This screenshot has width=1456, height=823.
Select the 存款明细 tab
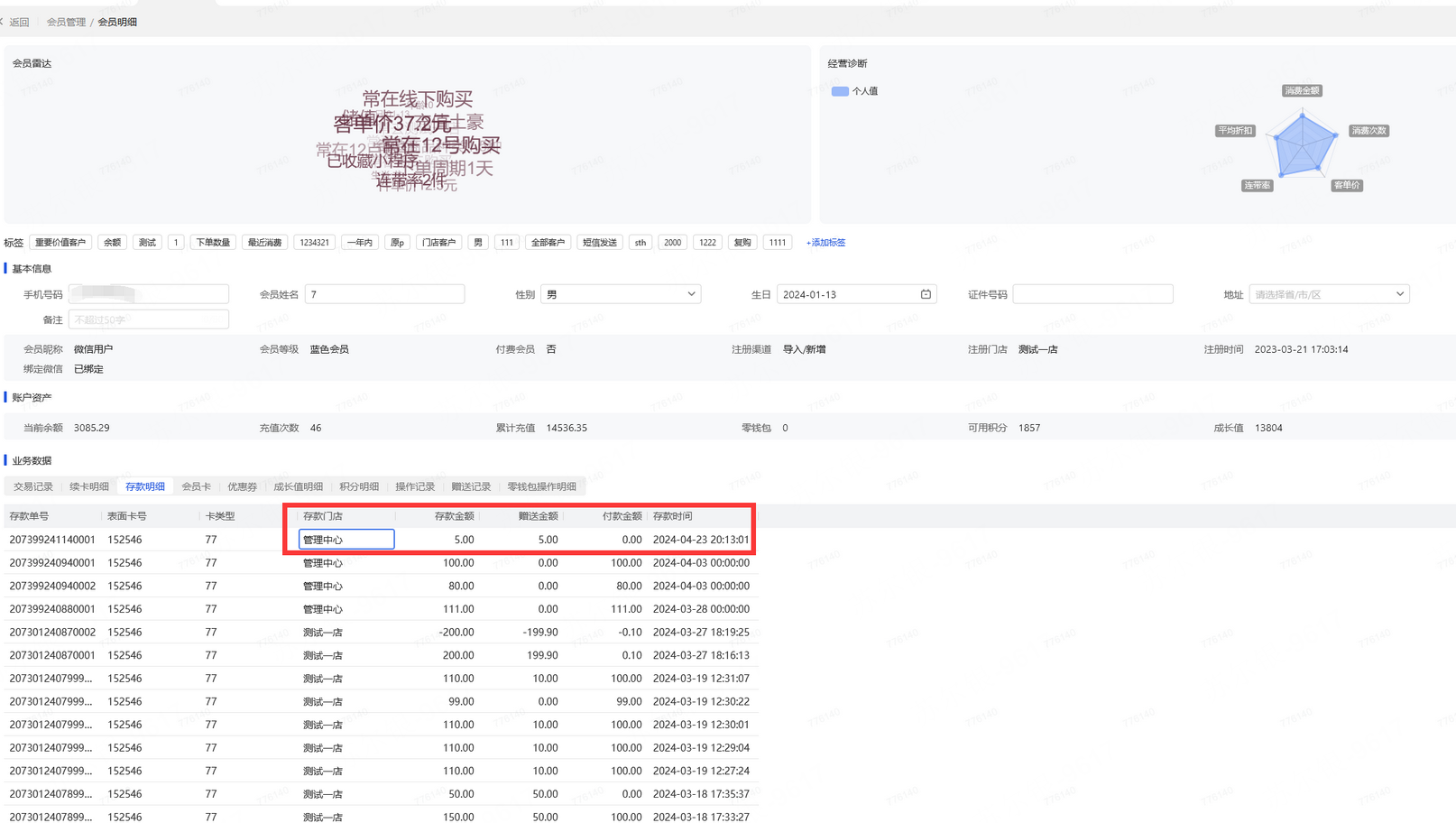[x=145, y=486]
